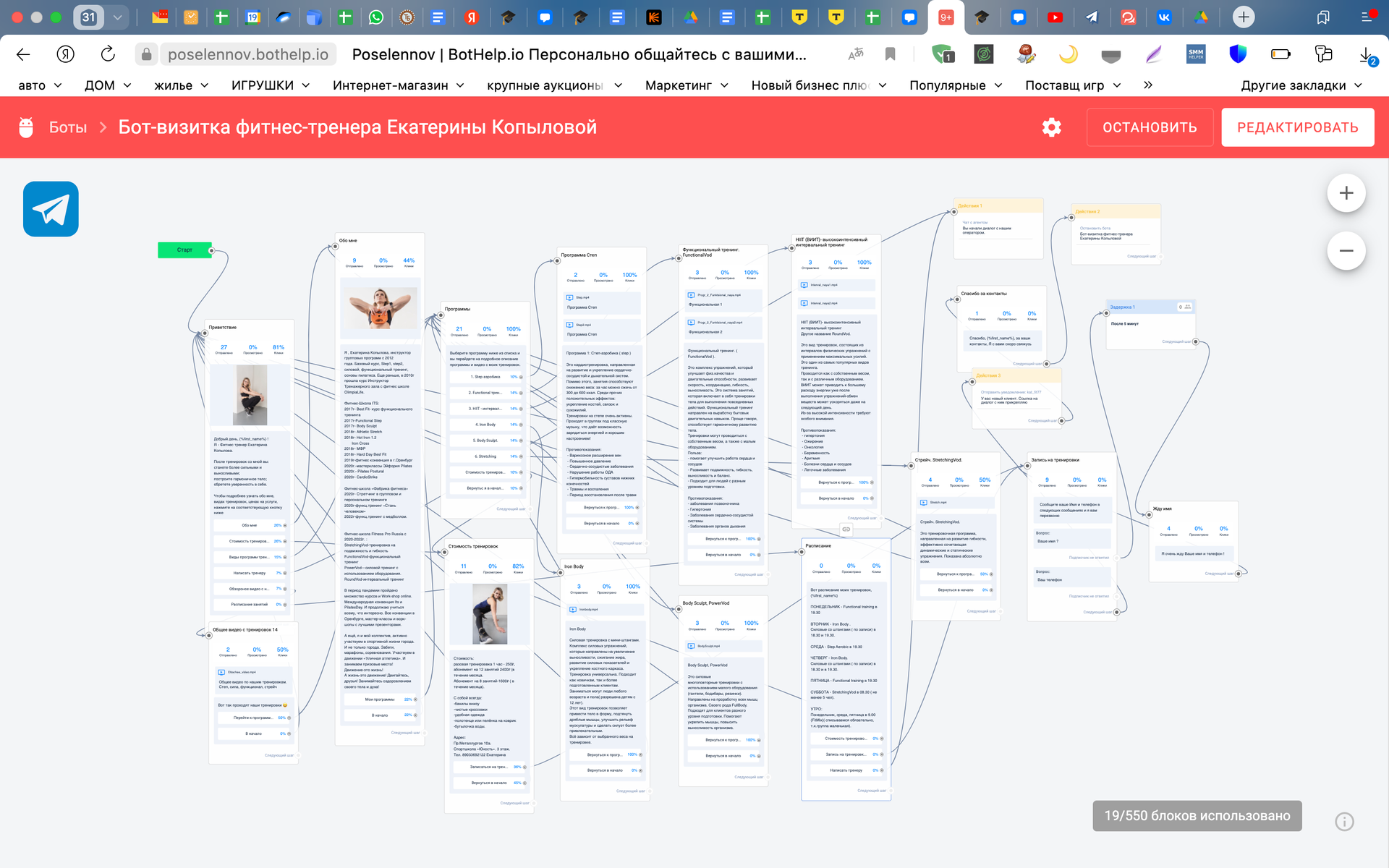This screenshot has width=1389, height=868.
Task: Open browser downloads arrow icon
Action: tap(1367, 55)
